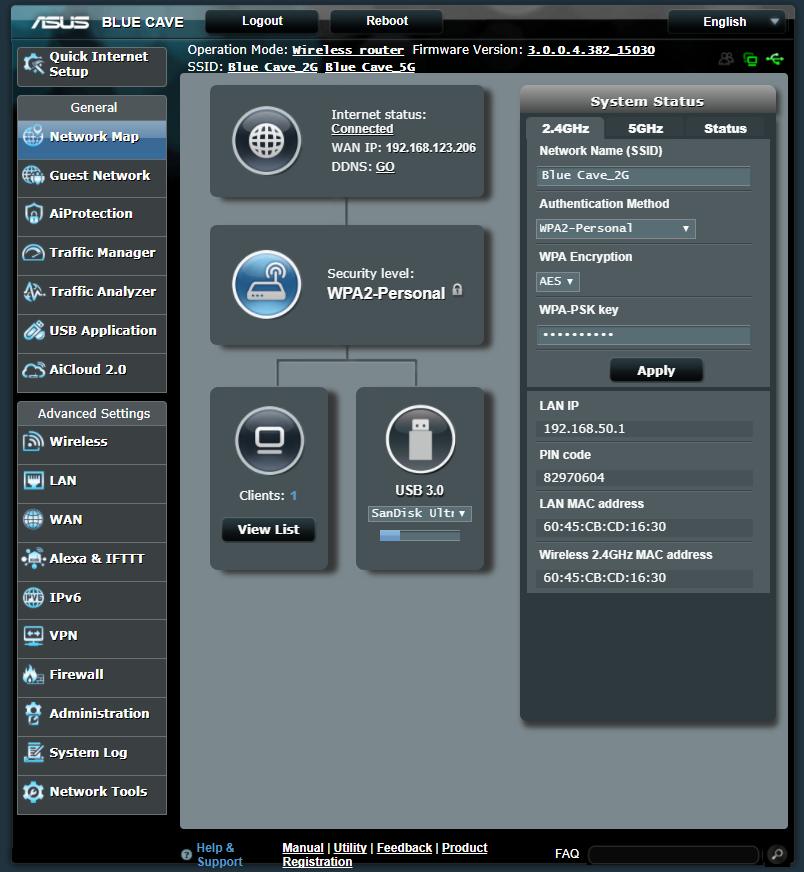Click the firmware version 3.0.0.4.382_15030 link

[x=591, y=50]
